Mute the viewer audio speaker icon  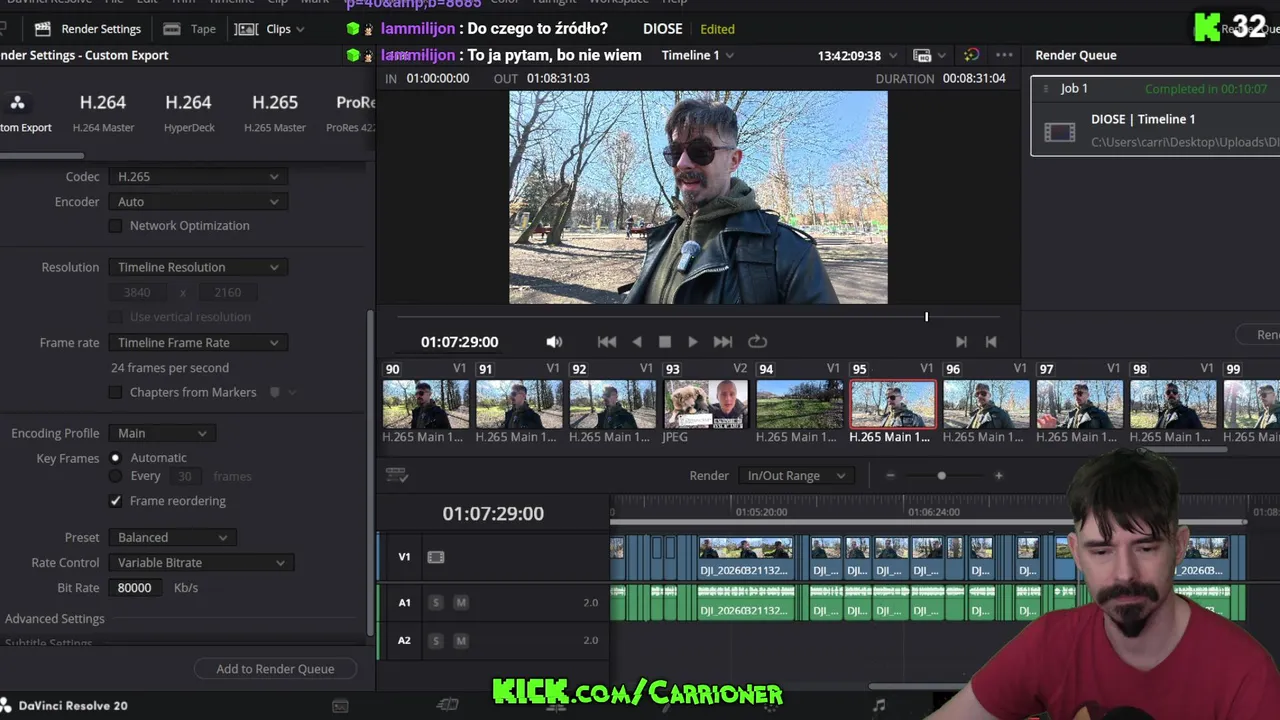(x=554, y=342)
